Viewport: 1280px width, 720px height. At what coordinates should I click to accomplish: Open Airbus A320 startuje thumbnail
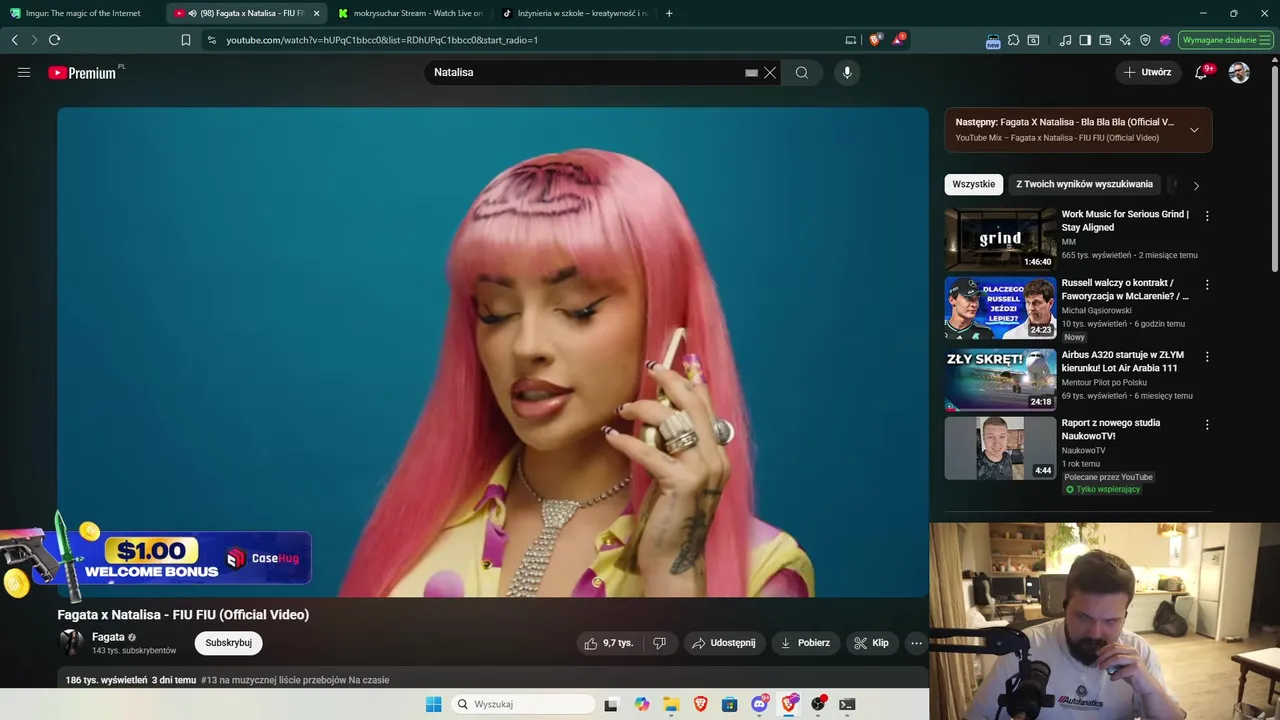point(1000,380)
